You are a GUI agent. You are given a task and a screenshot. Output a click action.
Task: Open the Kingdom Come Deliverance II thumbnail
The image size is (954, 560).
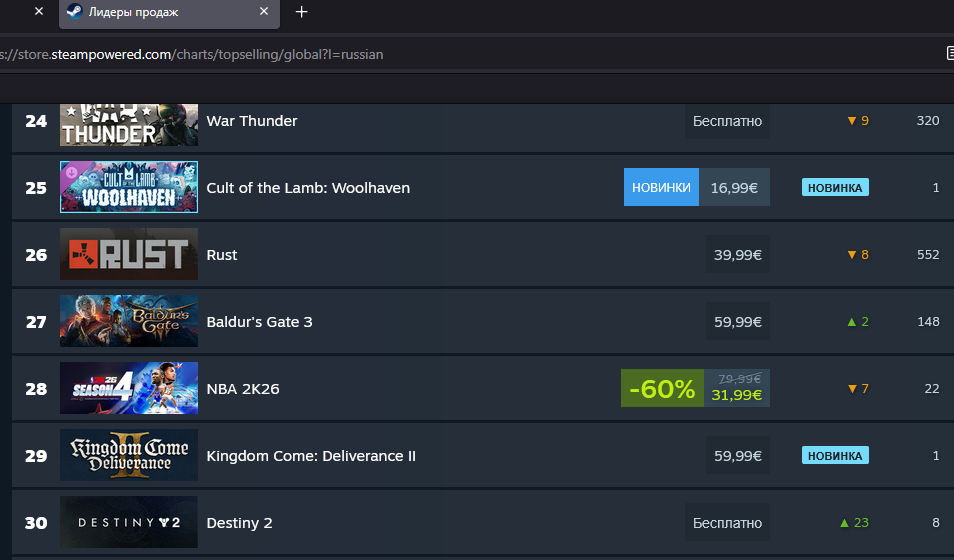point(128,455)
